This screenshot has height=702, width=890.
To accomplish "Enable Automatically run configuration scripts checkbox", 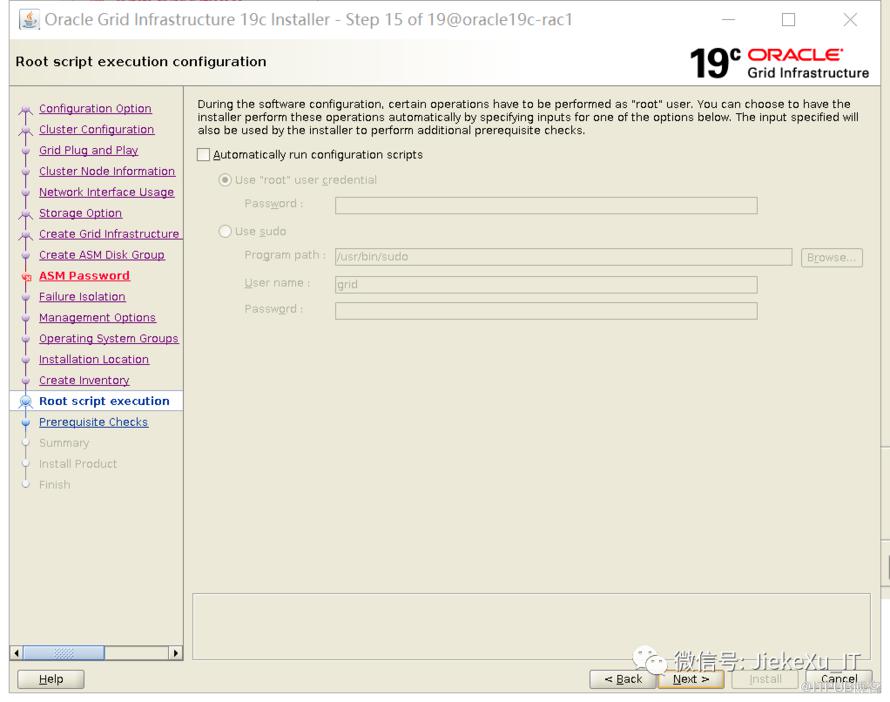I will tap(203, 155).
